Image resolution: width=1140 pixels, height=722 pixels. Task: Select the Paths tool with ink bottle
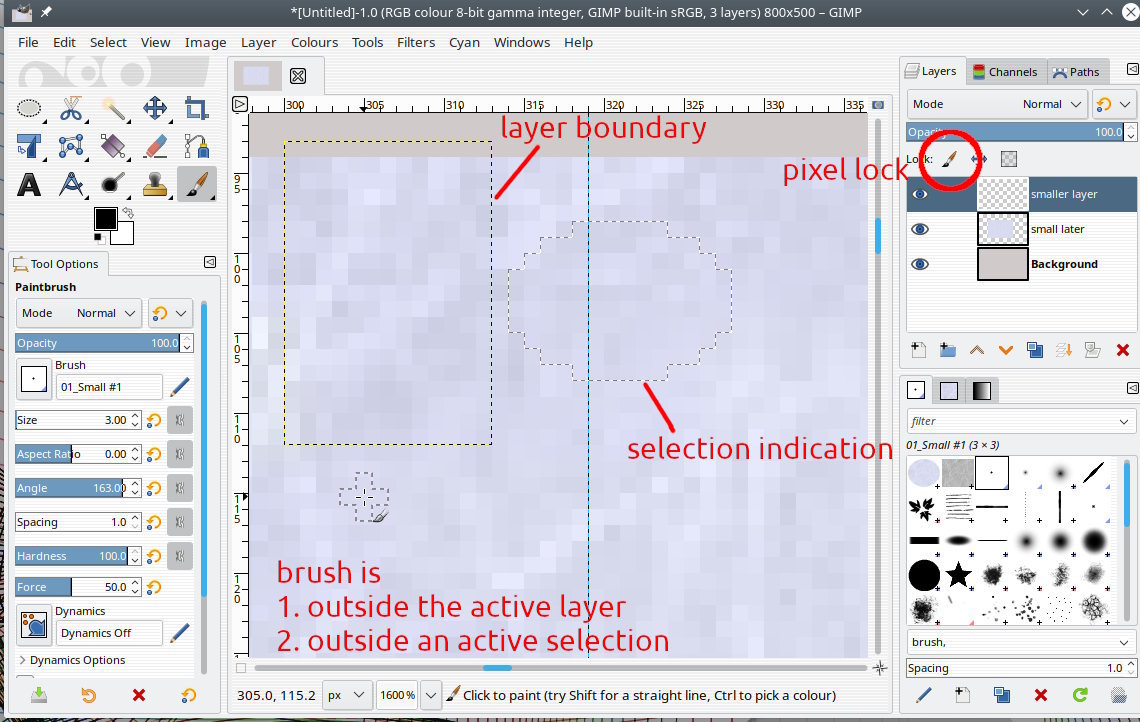tap(196, 147)
